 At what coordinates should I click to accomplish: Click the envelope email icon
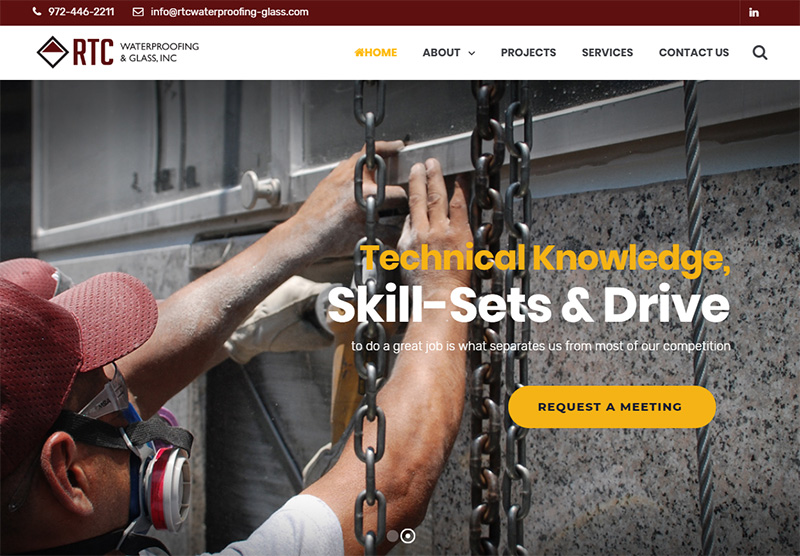(138, 12)
